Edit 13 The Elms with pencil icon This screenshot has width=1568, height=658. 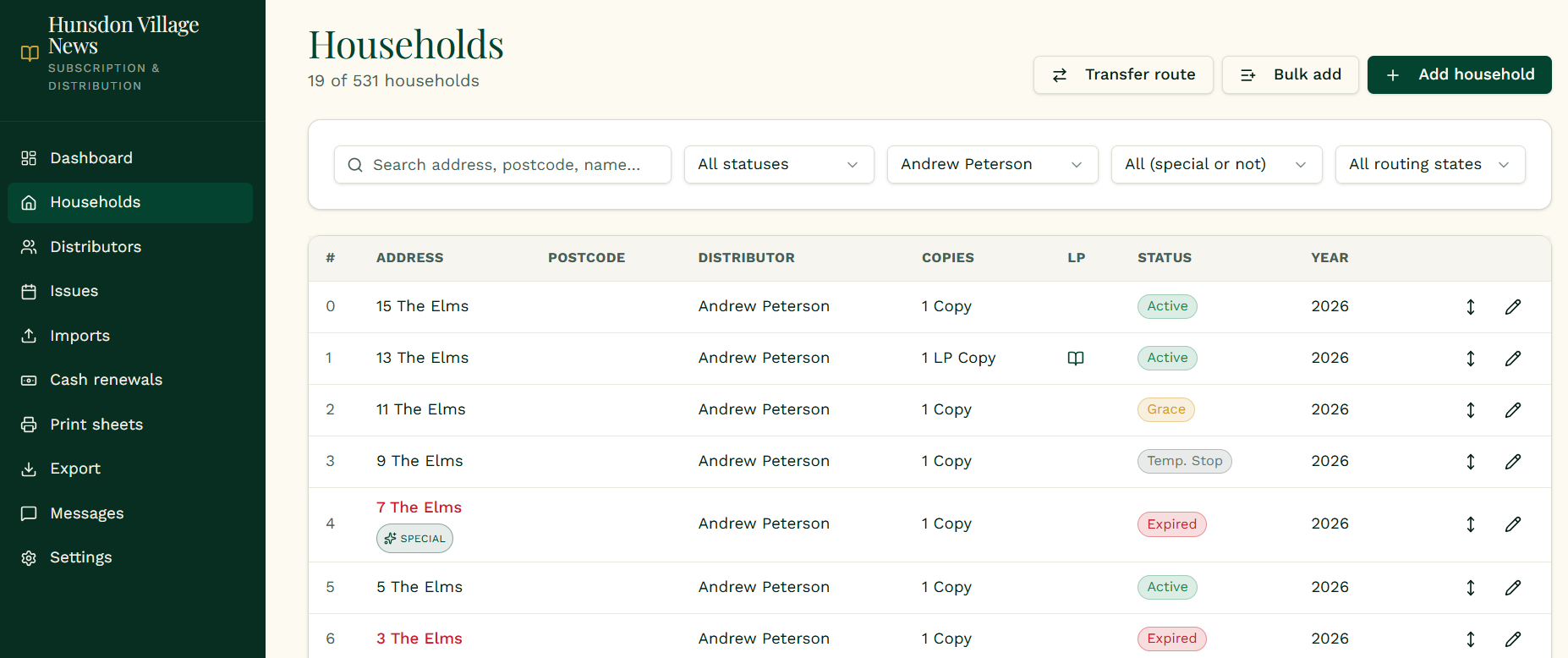click(x=1513, y=359)
